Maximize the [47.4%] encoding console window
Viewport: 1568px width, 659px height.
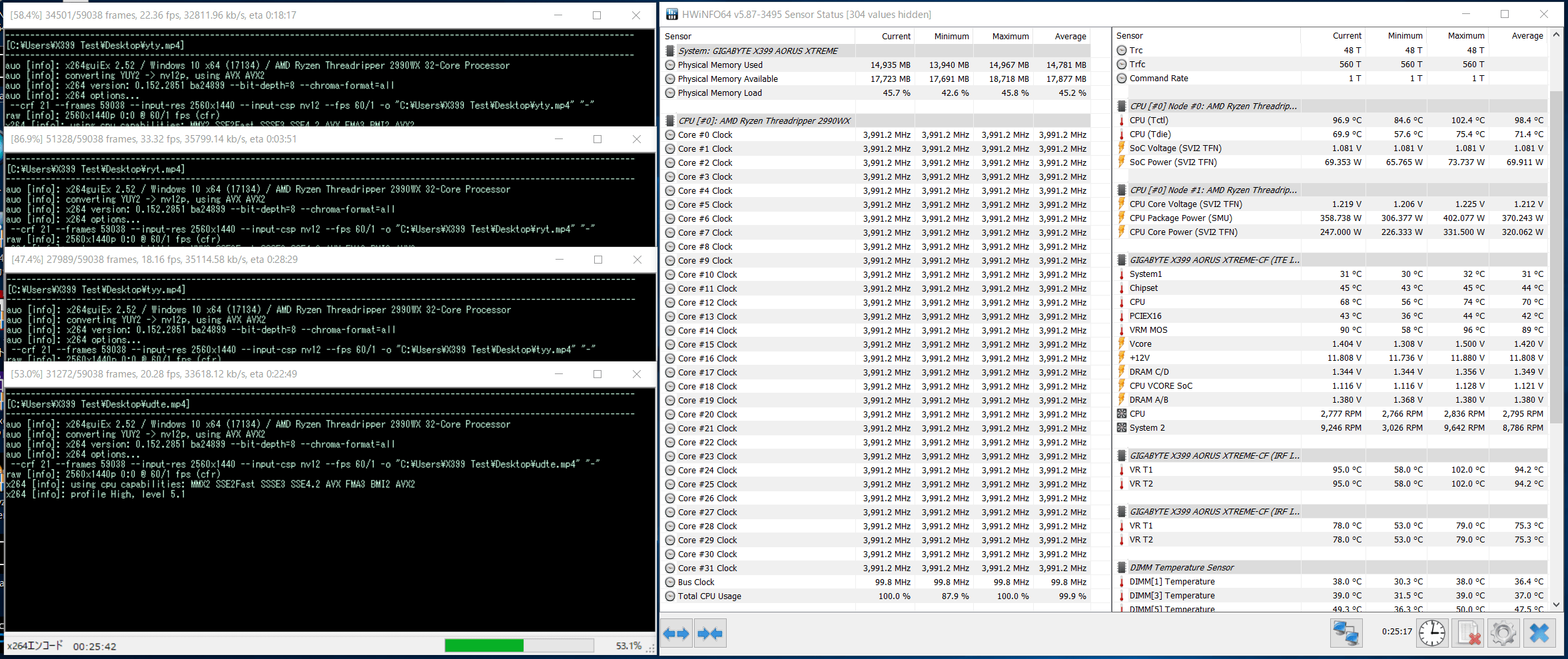pyautogui.click(x=598, y=260)
